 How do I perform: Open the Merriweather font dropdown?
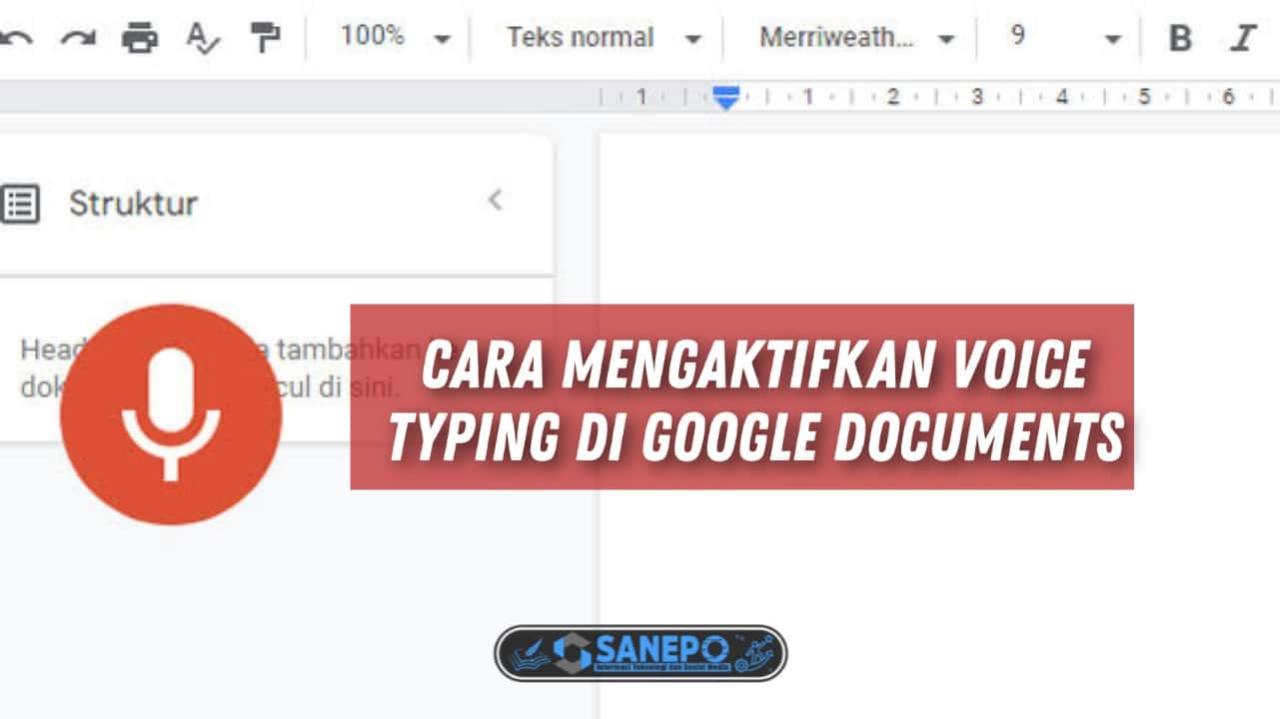point(856,38)
